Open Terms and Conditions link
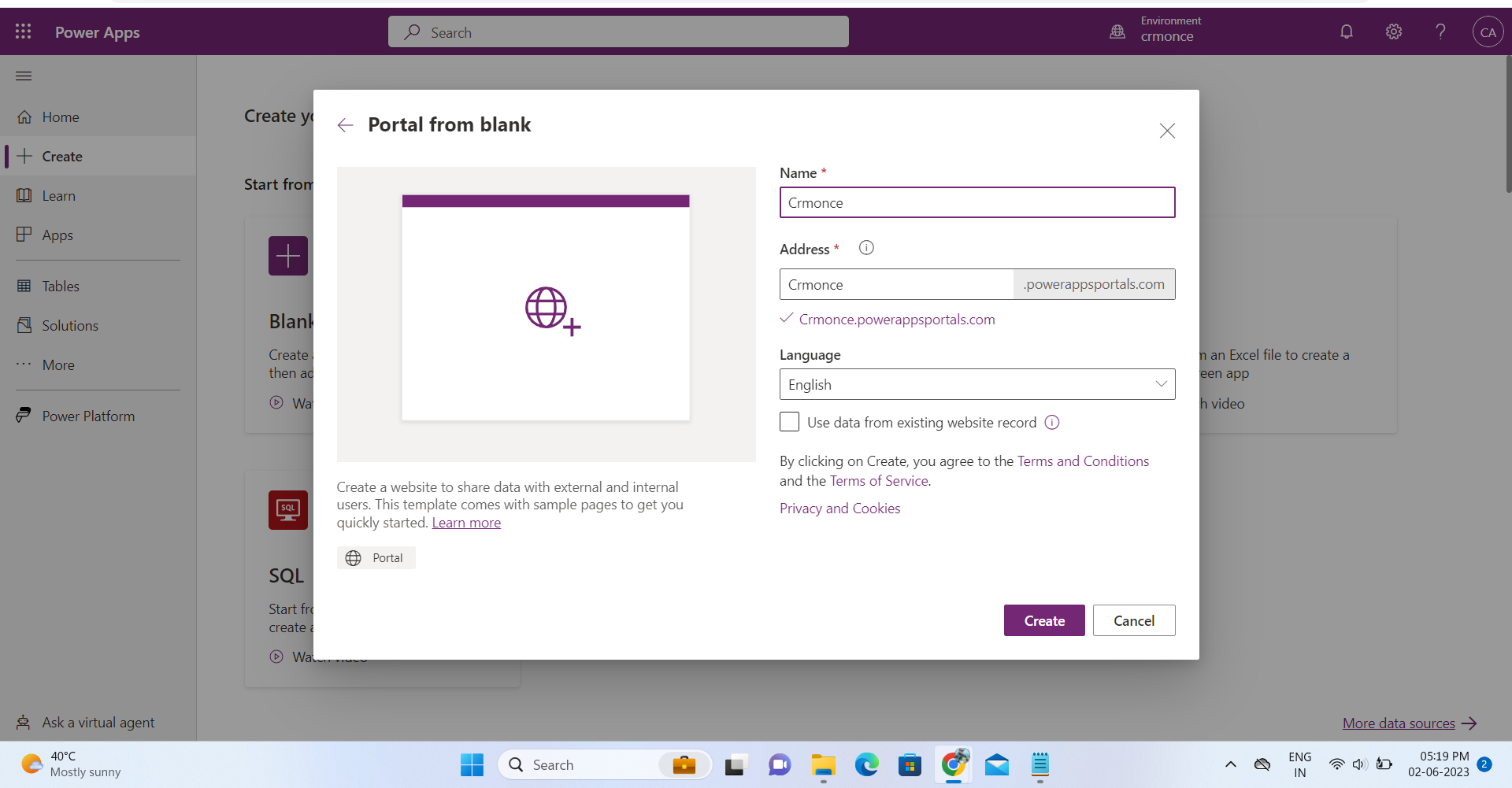Screen dimensions: 1512x788 pyautogui.click(x=1083, y=461)
